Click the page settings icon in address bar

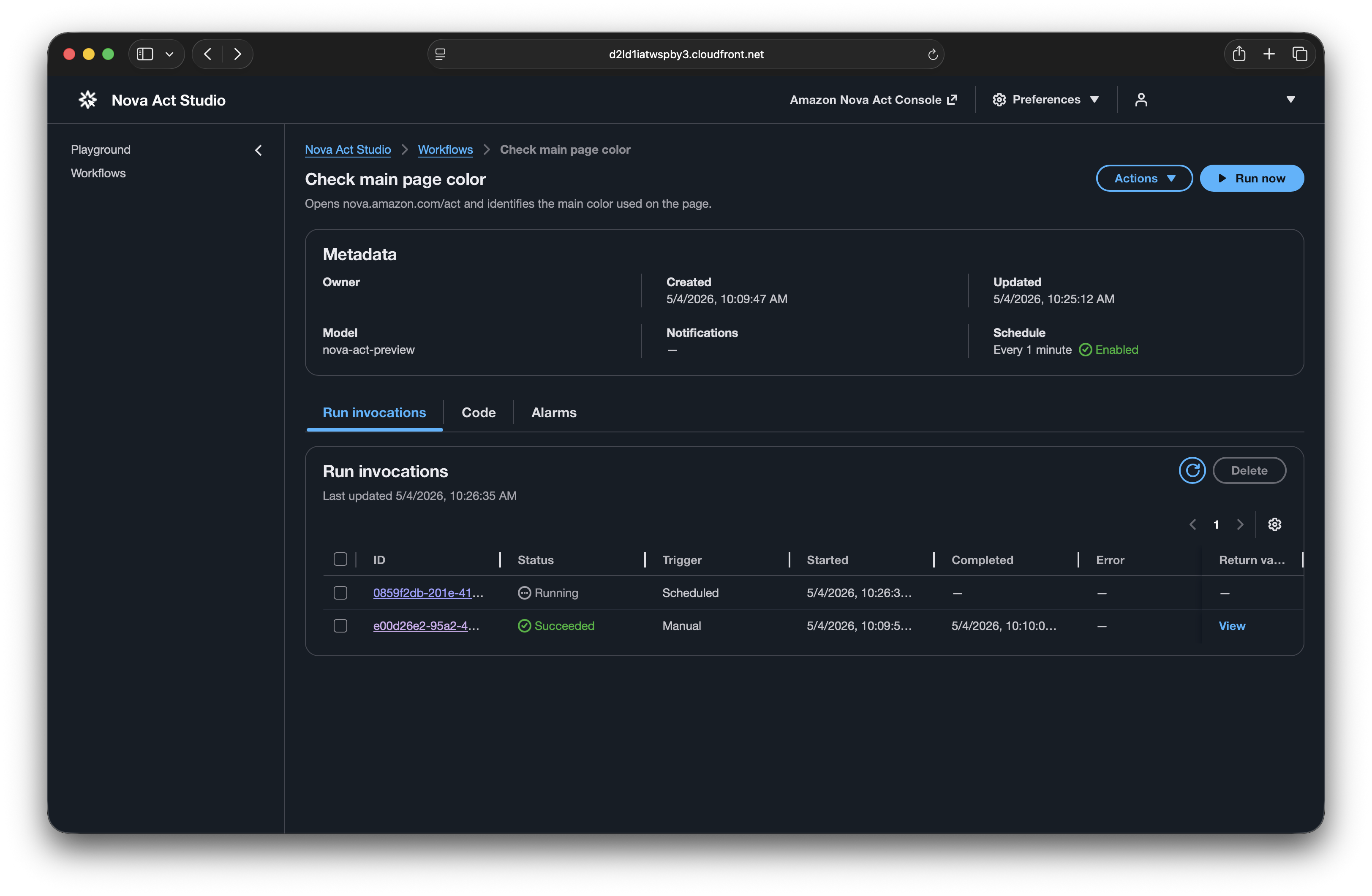pyautogui.click(x=441, y=54)
